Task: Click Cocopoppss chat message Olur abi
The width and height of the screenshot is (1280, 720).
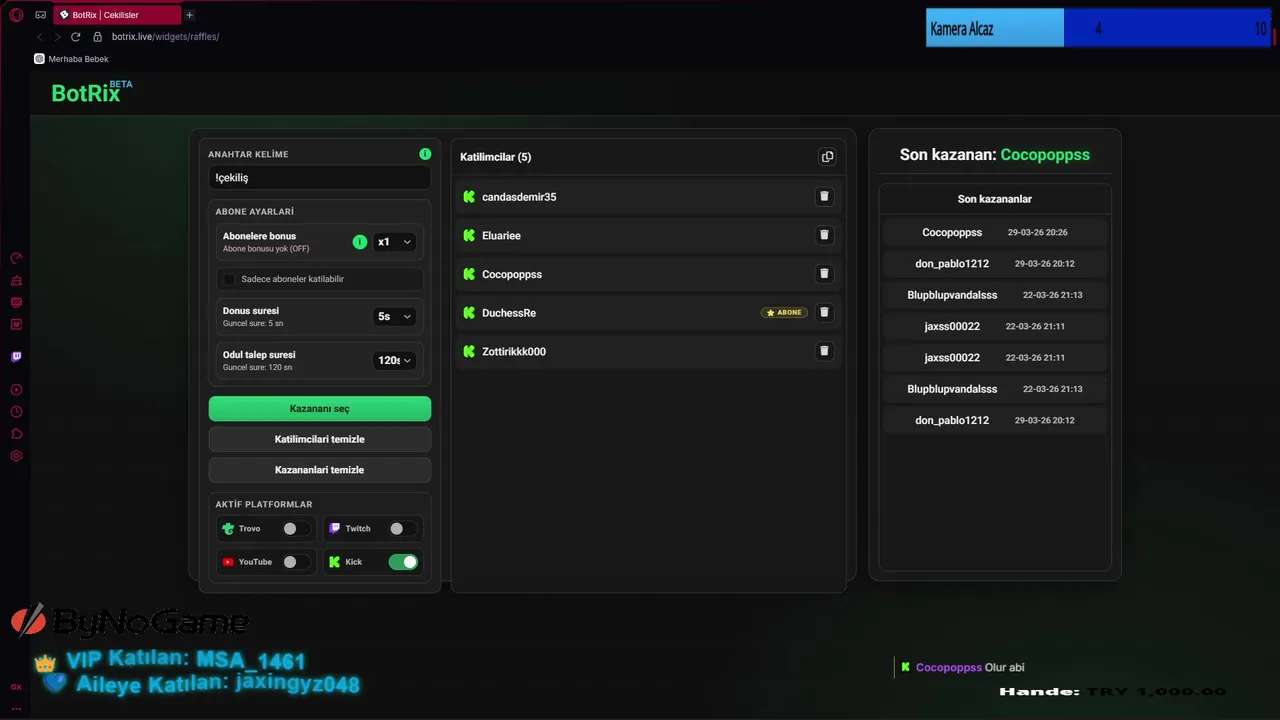Action: (970, 667)
